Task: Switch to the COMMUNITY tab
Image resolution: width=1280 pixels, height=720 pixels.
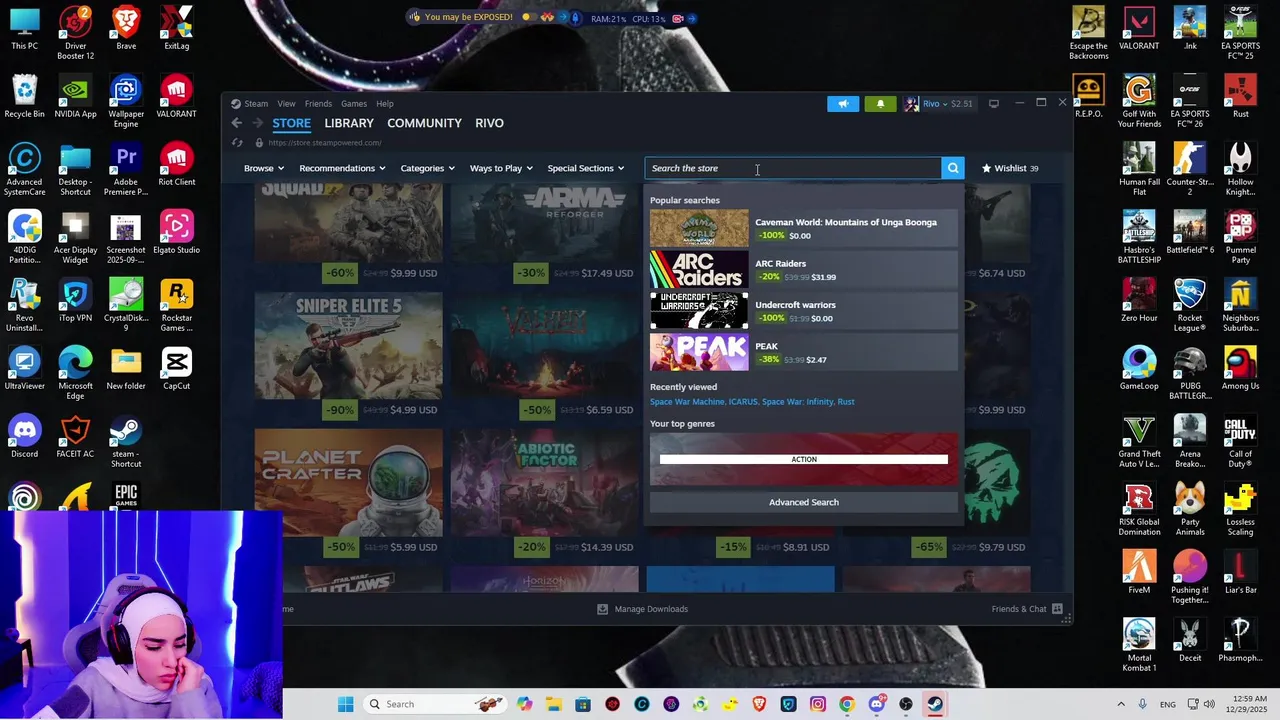Action: tap(424, 123)
